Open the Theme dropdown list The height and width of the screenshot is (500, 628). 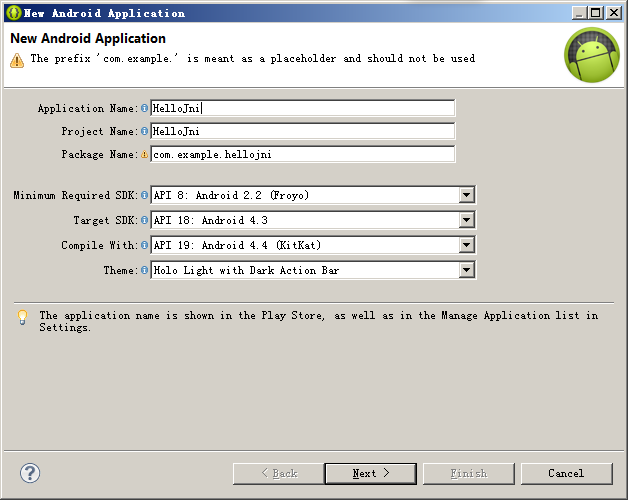point(466,270)
